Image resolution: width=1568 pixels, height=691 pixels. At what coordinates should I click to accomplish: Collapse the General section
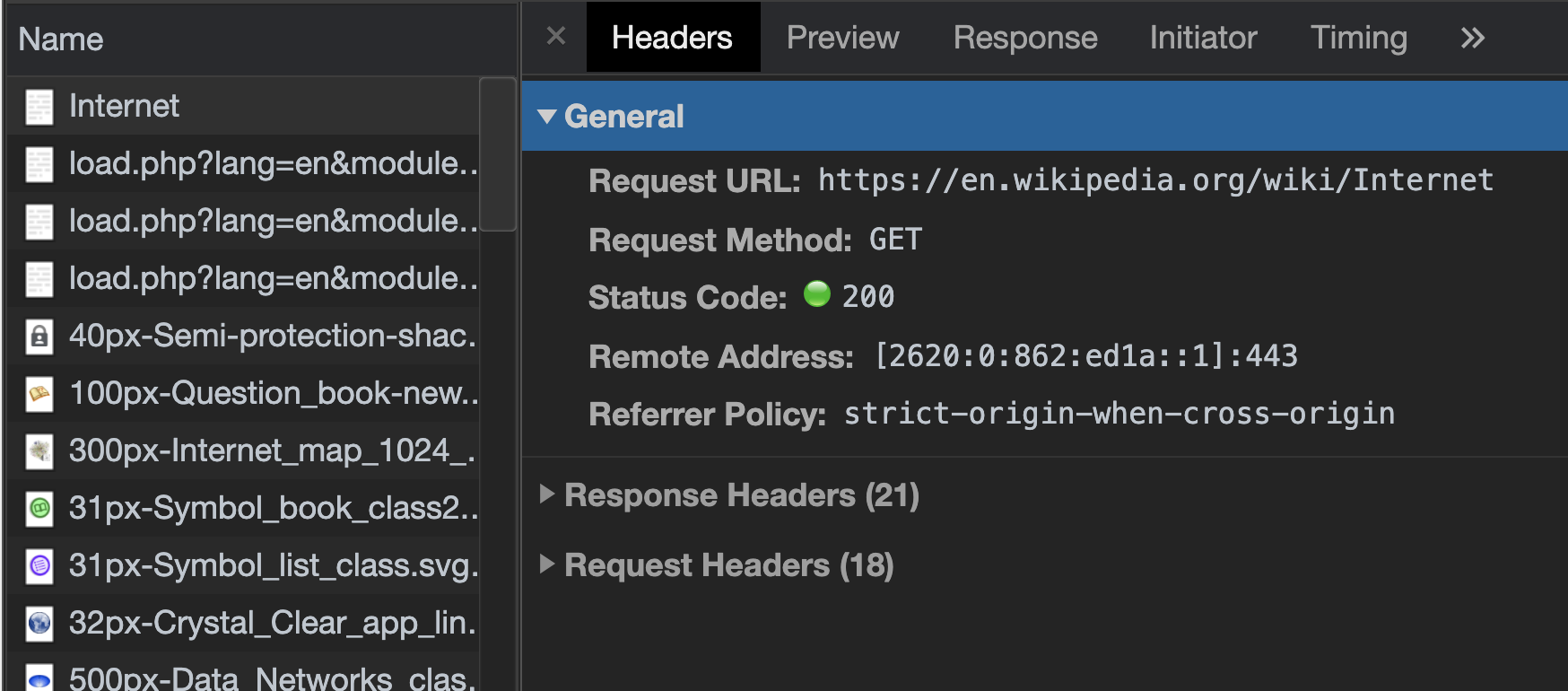point(548,116)
